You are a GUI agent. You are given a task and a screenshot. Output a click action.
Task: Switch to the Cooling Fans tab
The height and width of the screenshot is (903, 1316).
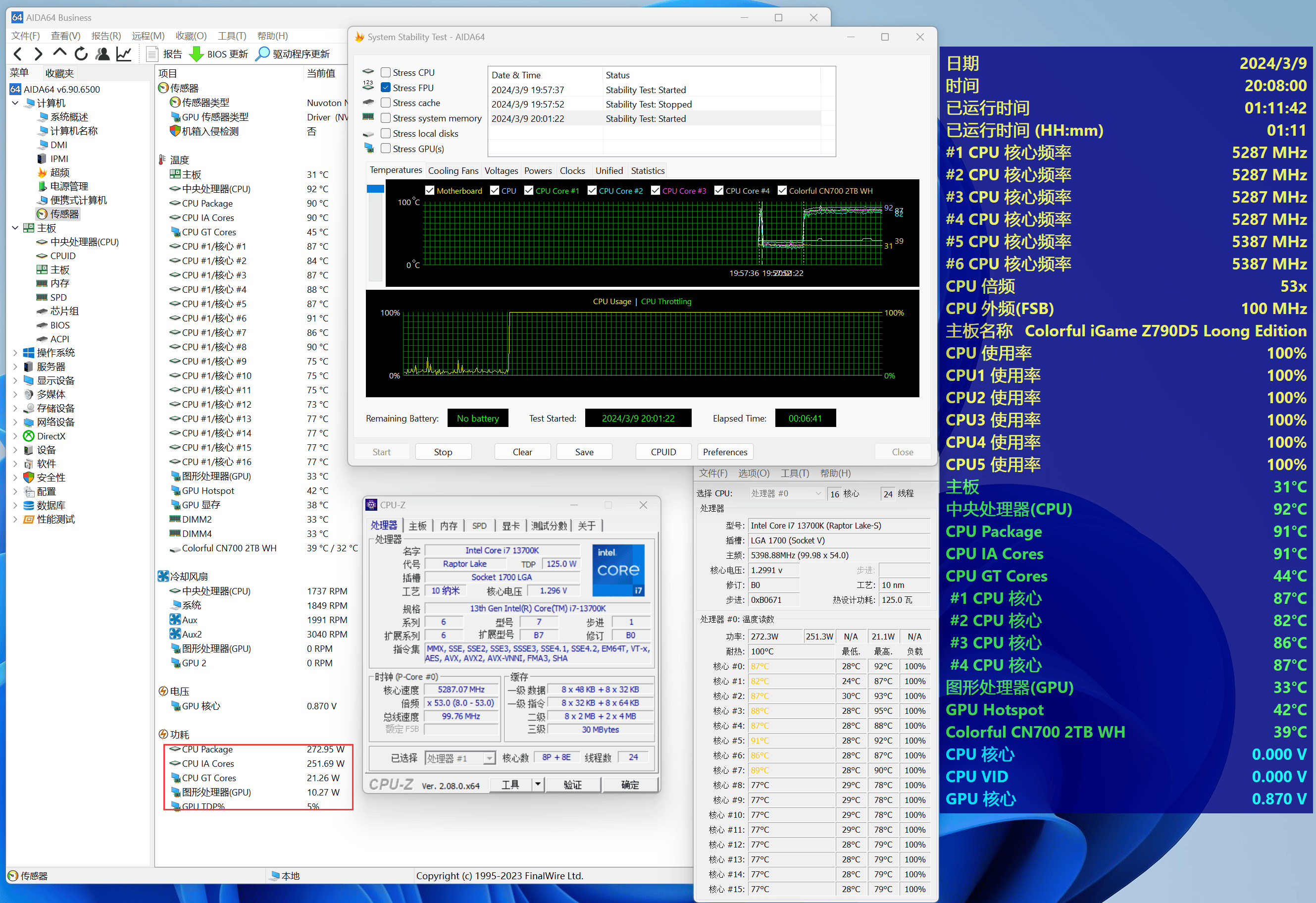453,171
